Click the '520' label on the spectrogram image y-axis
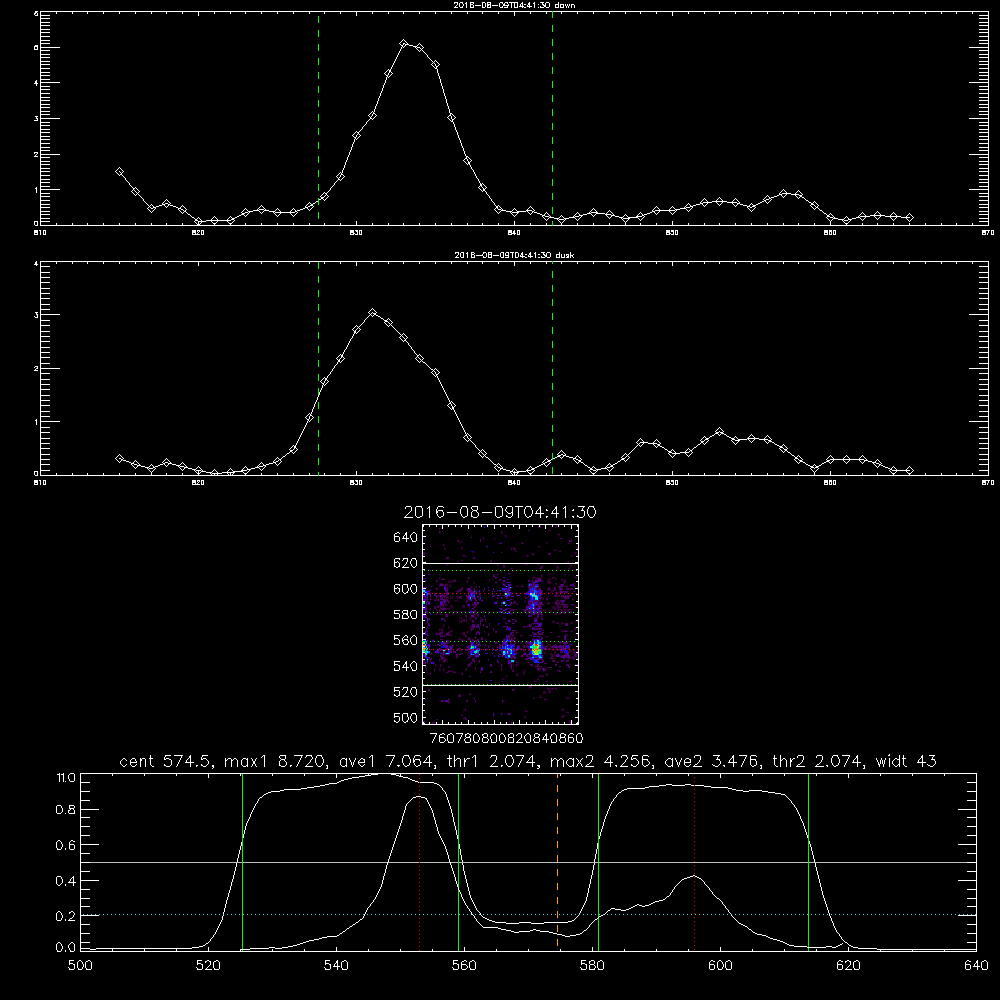The width and height of the screenshot is (1000, 1000). [x=406, y=692]
